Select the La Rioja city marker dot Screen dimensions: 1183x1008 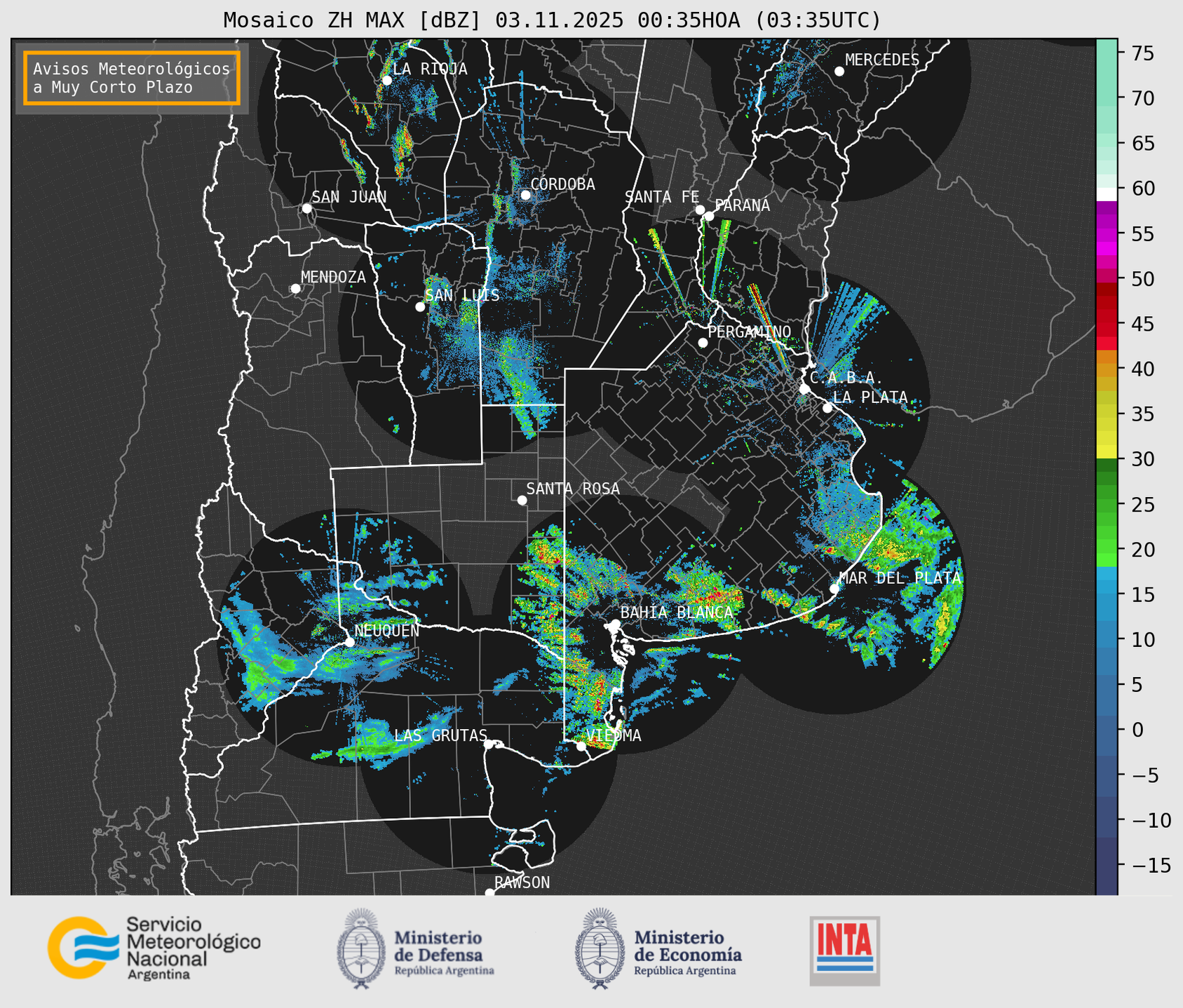pos(386,81)
